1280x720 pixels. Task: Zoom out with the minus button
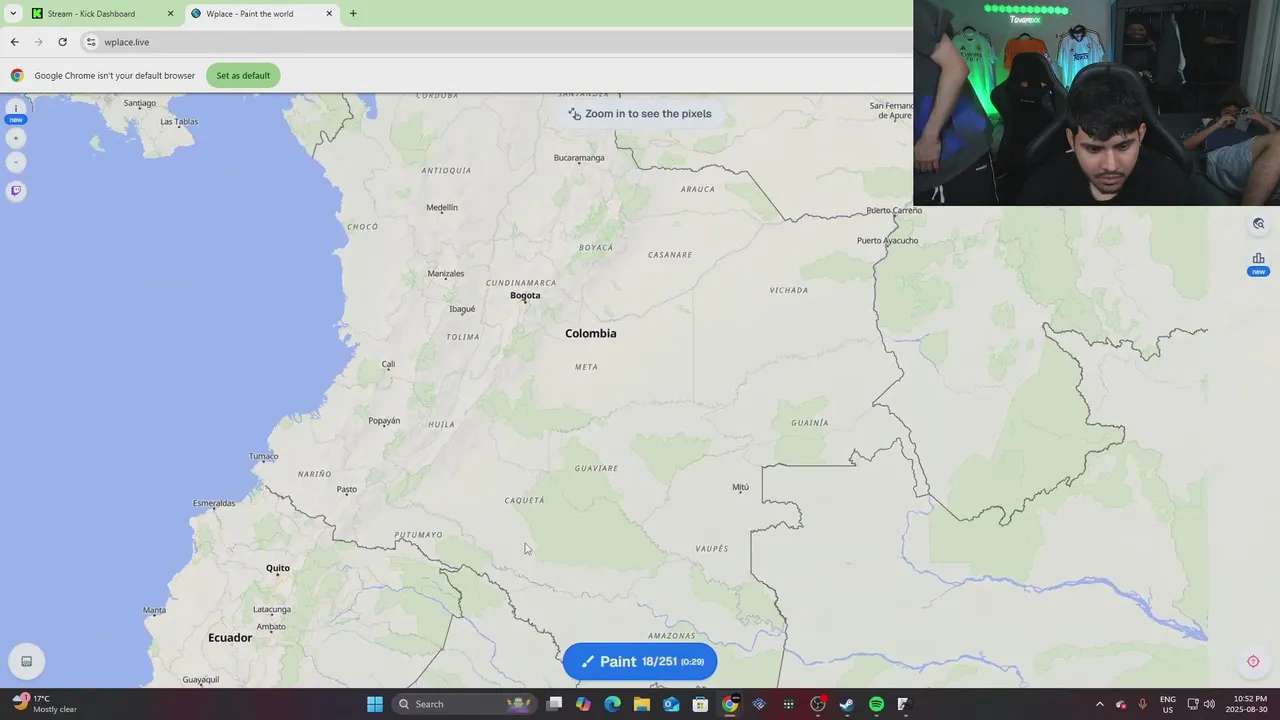click(15, 162)
